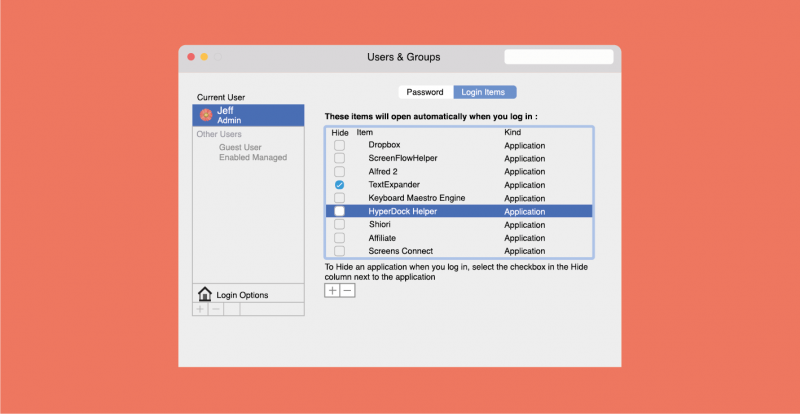800x414 pixels.
Task: Switch to the Password tab
Action: [425, 92]
